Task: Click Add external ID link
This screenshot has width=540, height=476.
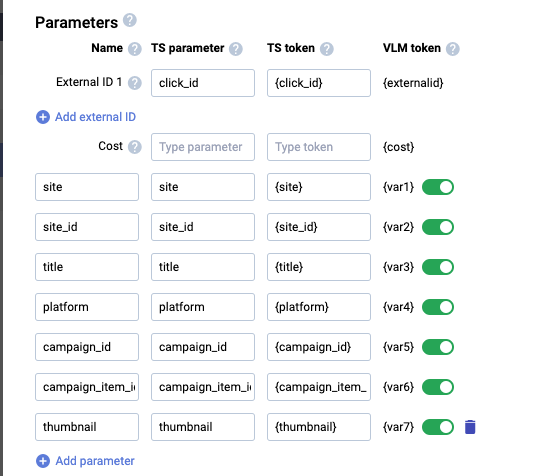Action: click(95, 117)
